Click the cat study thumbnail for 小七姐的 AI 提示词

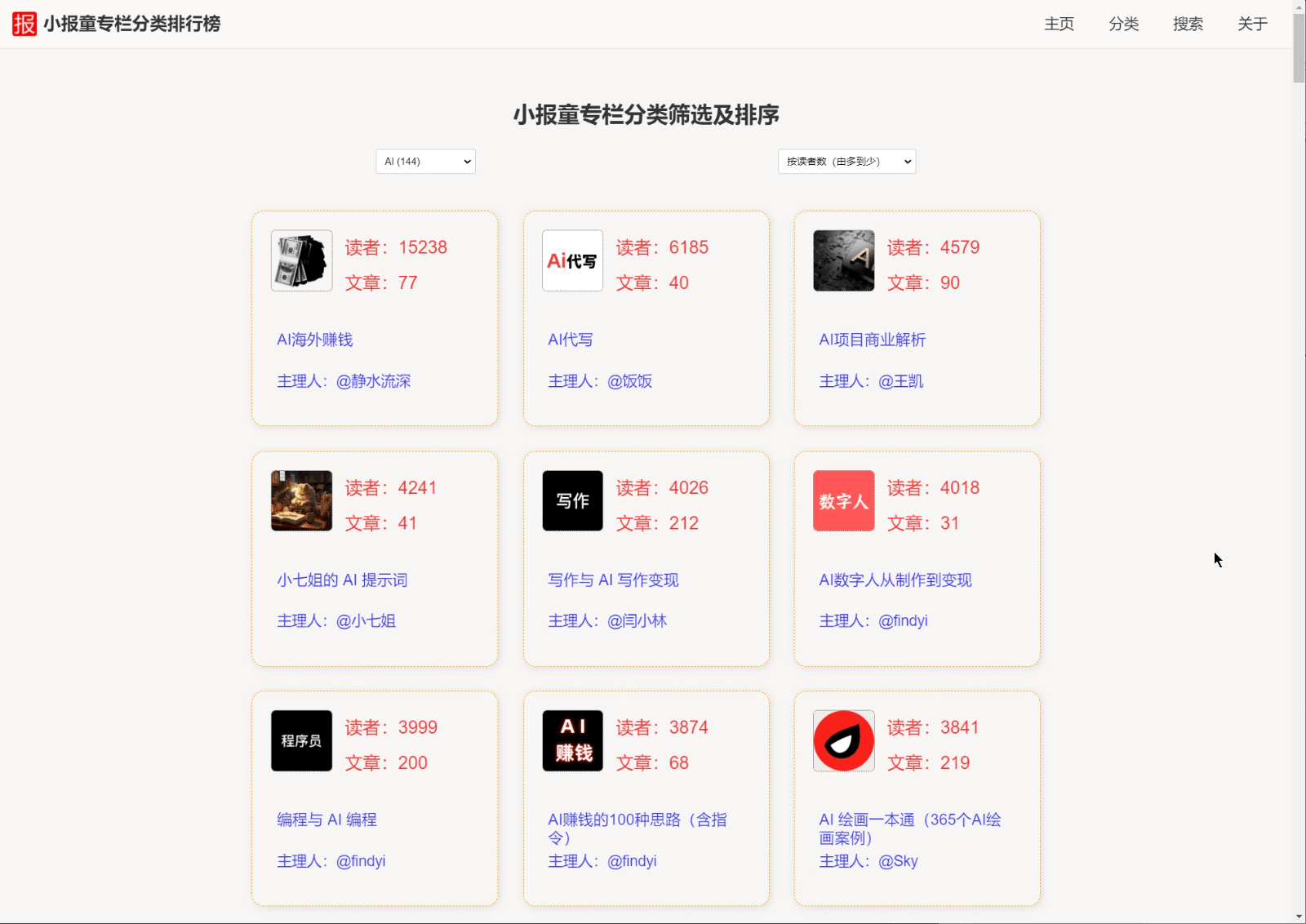click(300, 500)
